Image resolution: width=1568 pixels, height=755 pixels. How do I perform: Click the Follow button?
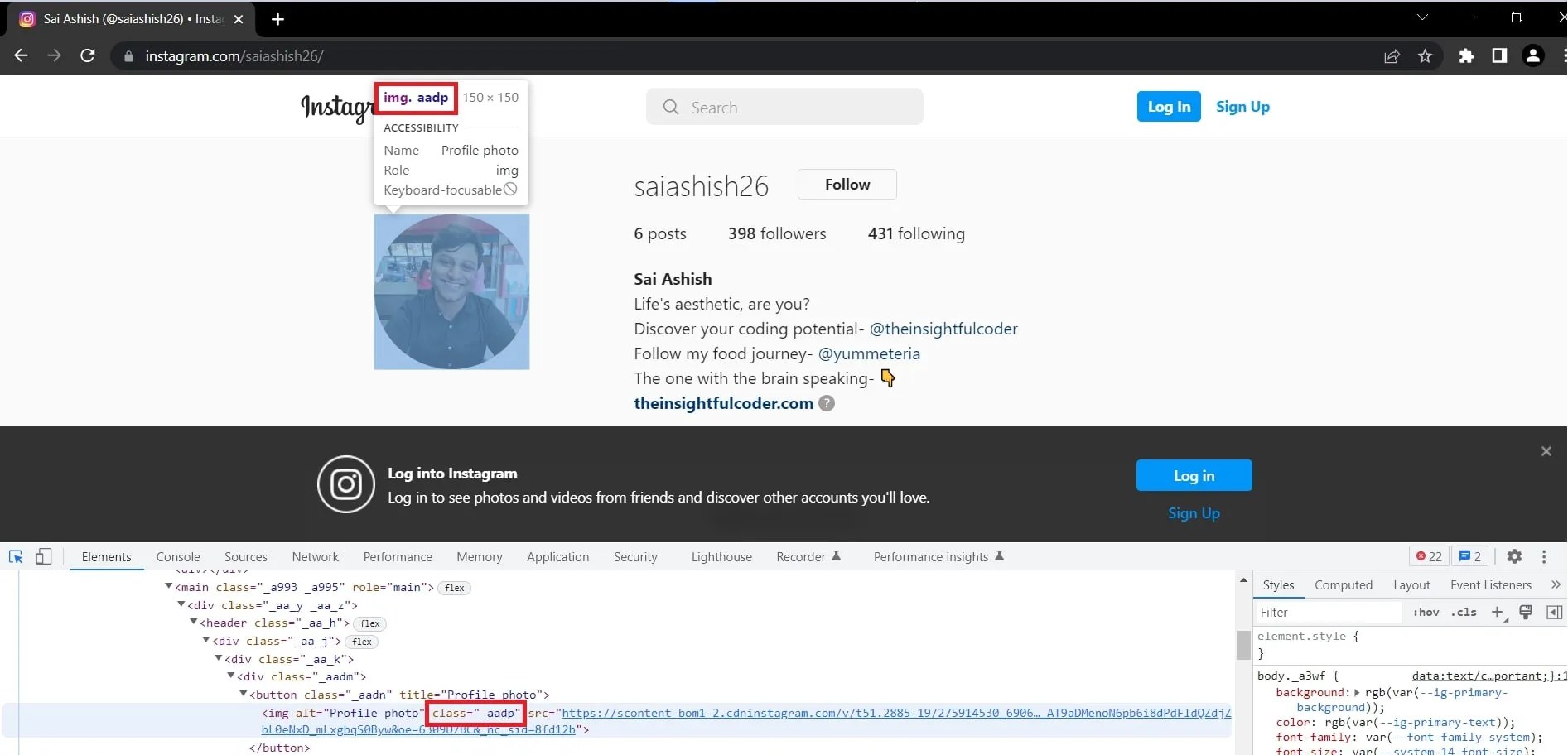(847, 184)
